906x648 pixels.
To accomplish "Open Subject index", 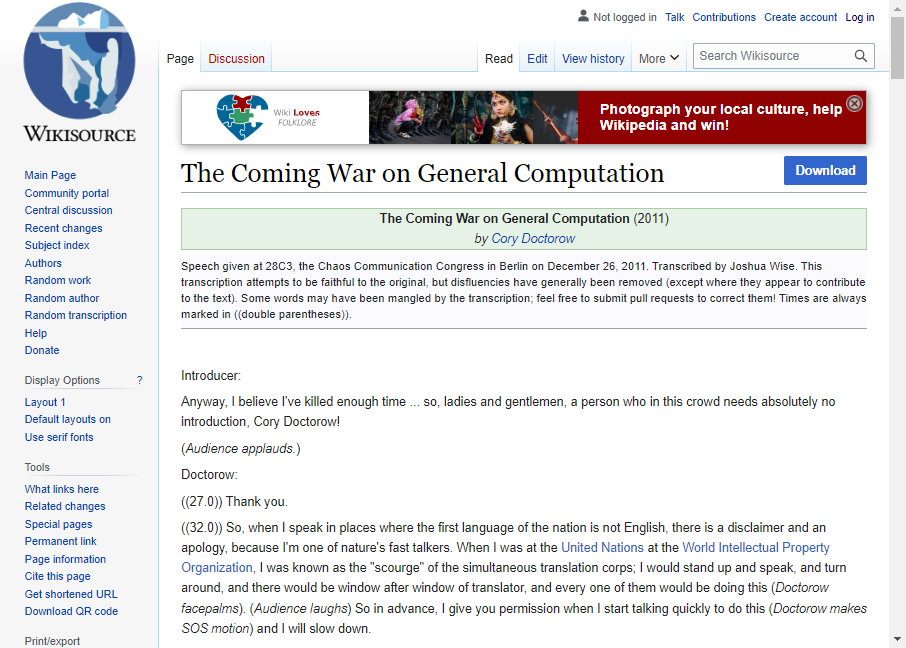I will click(57, 245).
